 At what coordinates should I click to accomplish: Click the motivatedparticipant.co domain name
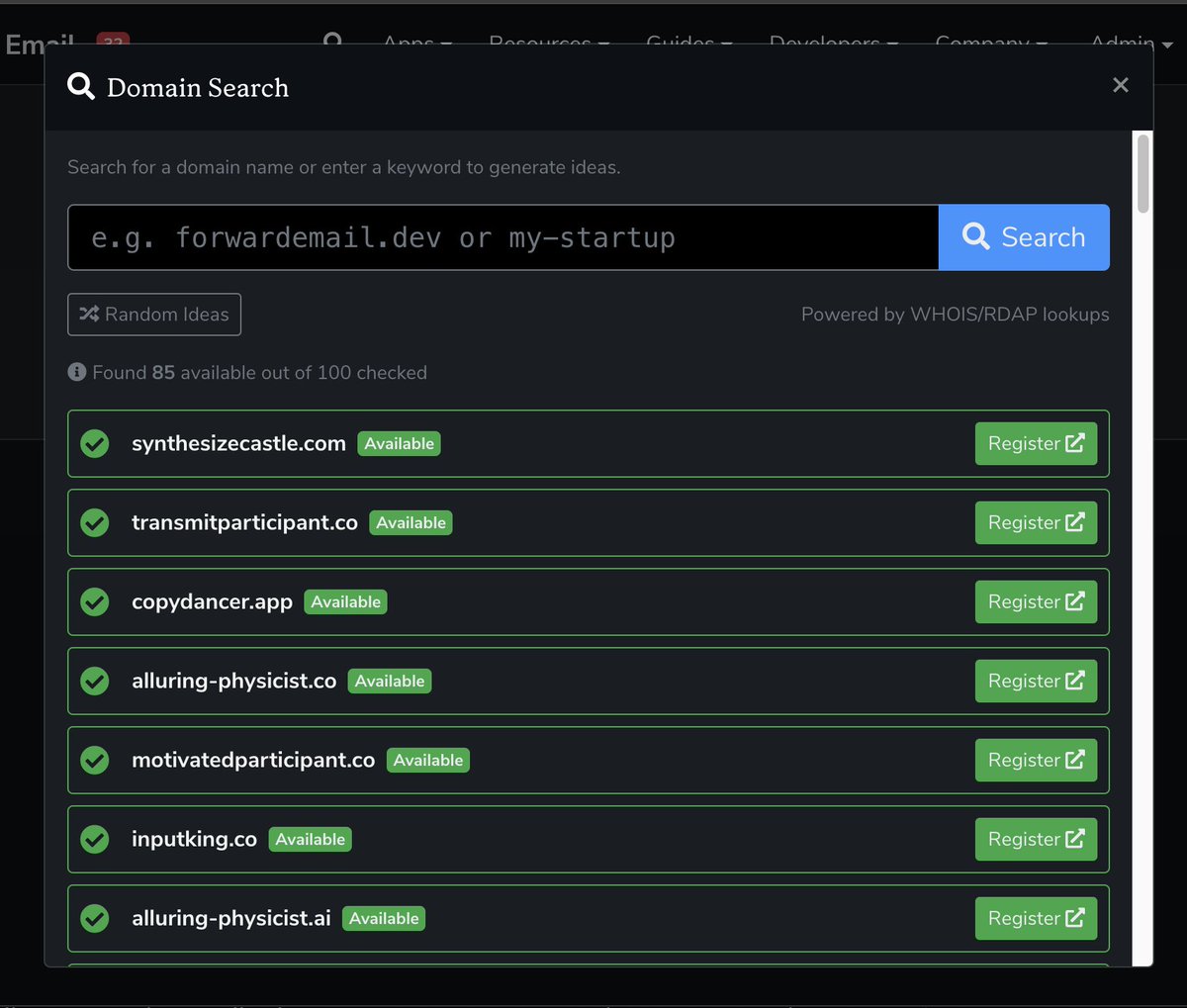pyautogui.click(x=253, y=760)
